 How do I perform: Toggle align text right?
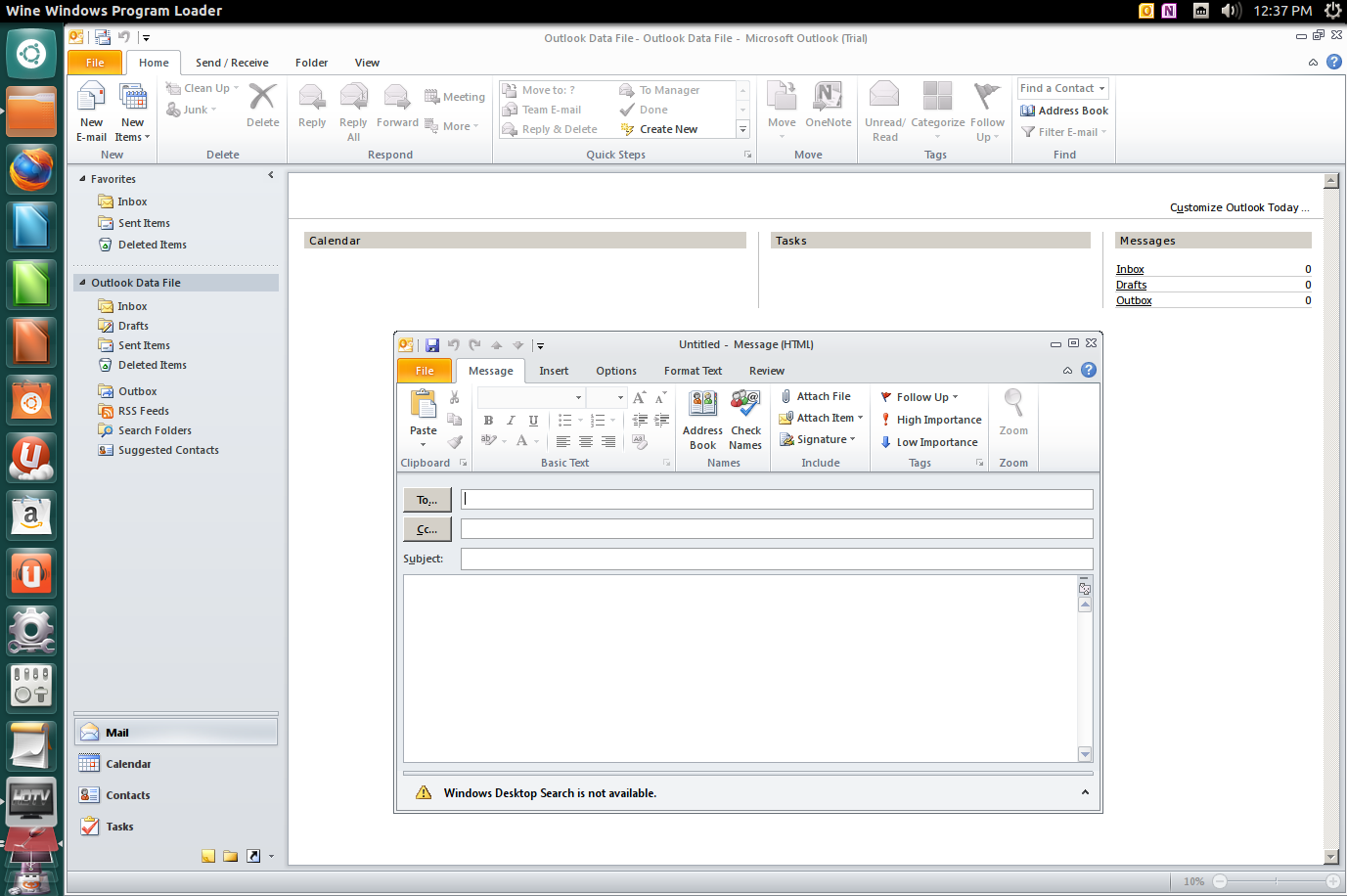coord(608,442)
